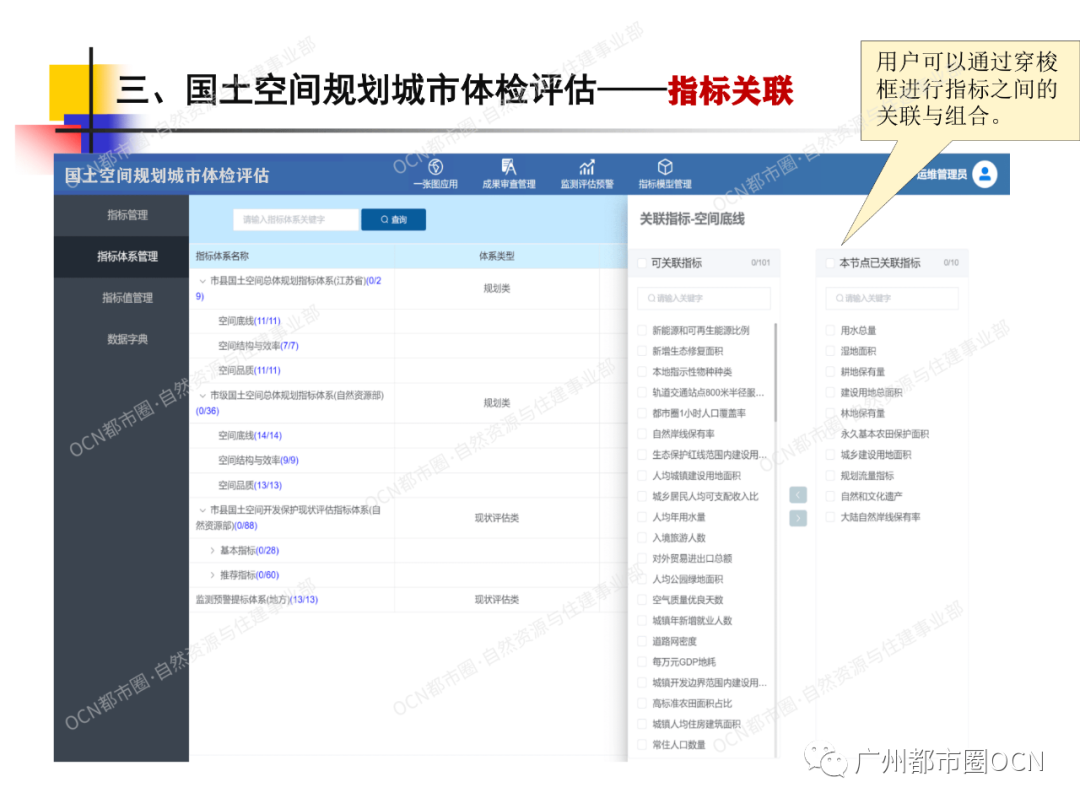This screenshot has height=809, width=1080.
Task: Click the 查询 search button
Action: (x=393, y=220)
